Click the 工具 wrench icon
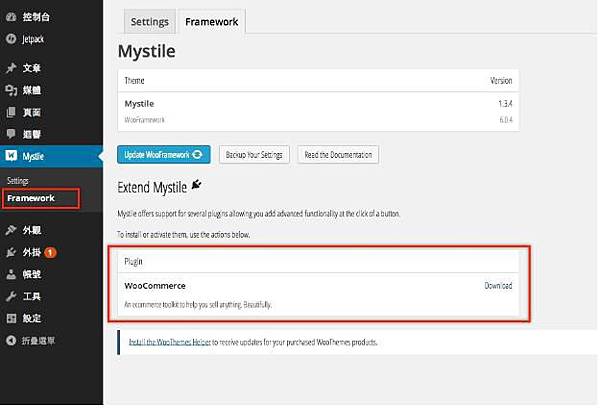The image size is (600, 408). click(10, 296)
